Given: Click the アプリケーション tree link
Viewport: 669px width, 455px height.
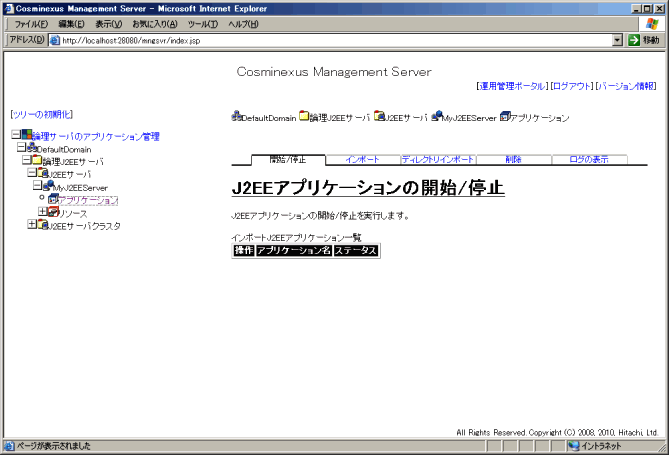Looking at the screenshot, I should (88, 200).
